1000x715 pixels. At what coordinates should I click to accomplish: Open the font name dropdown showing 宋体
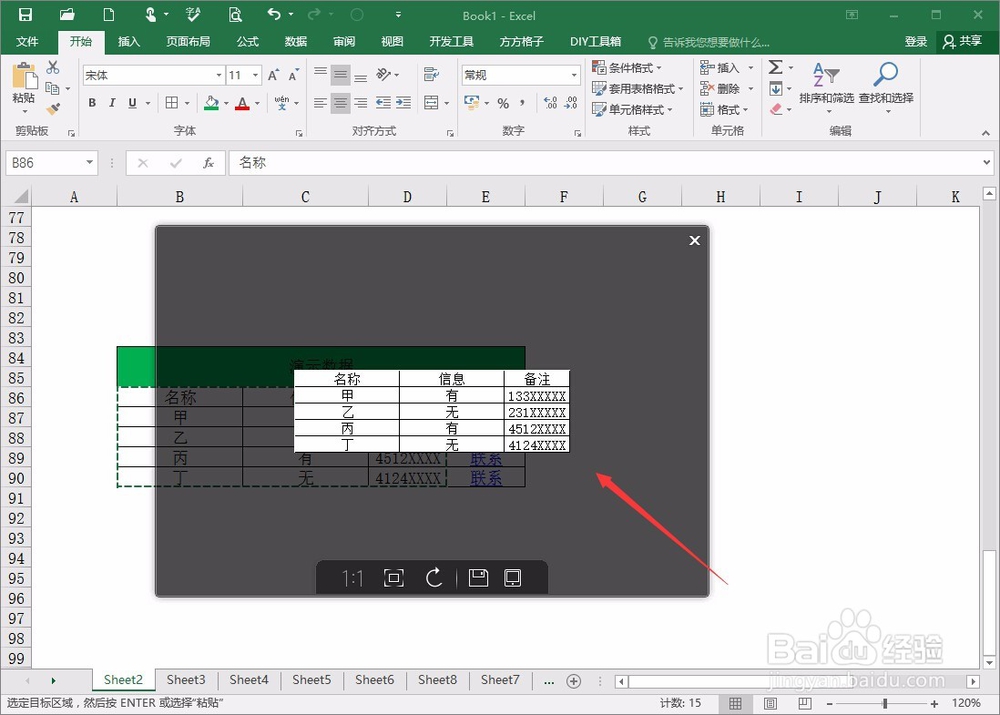point(219,75)
